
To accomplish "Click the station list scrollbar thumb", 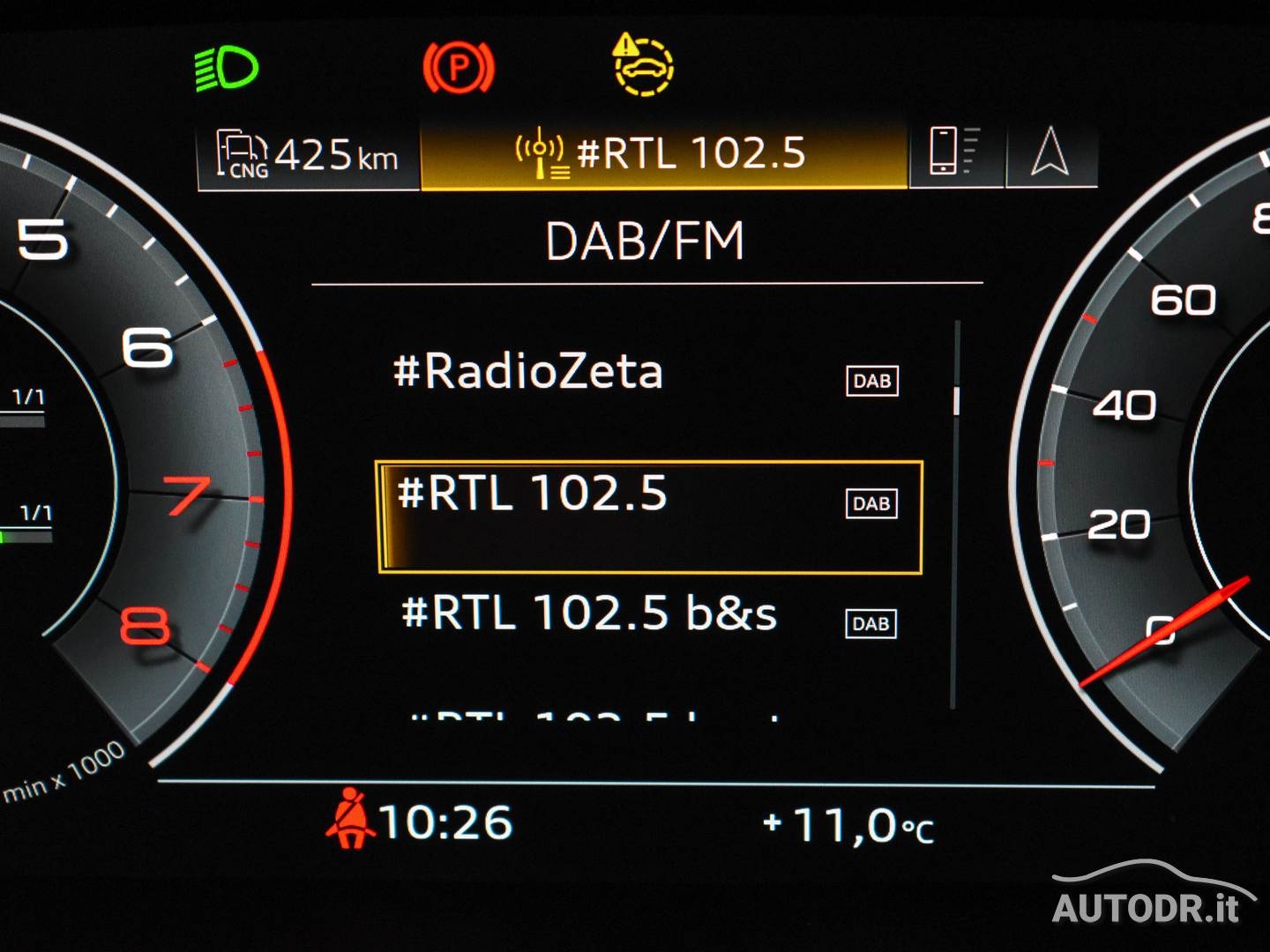I will click(x=956, y=400).
